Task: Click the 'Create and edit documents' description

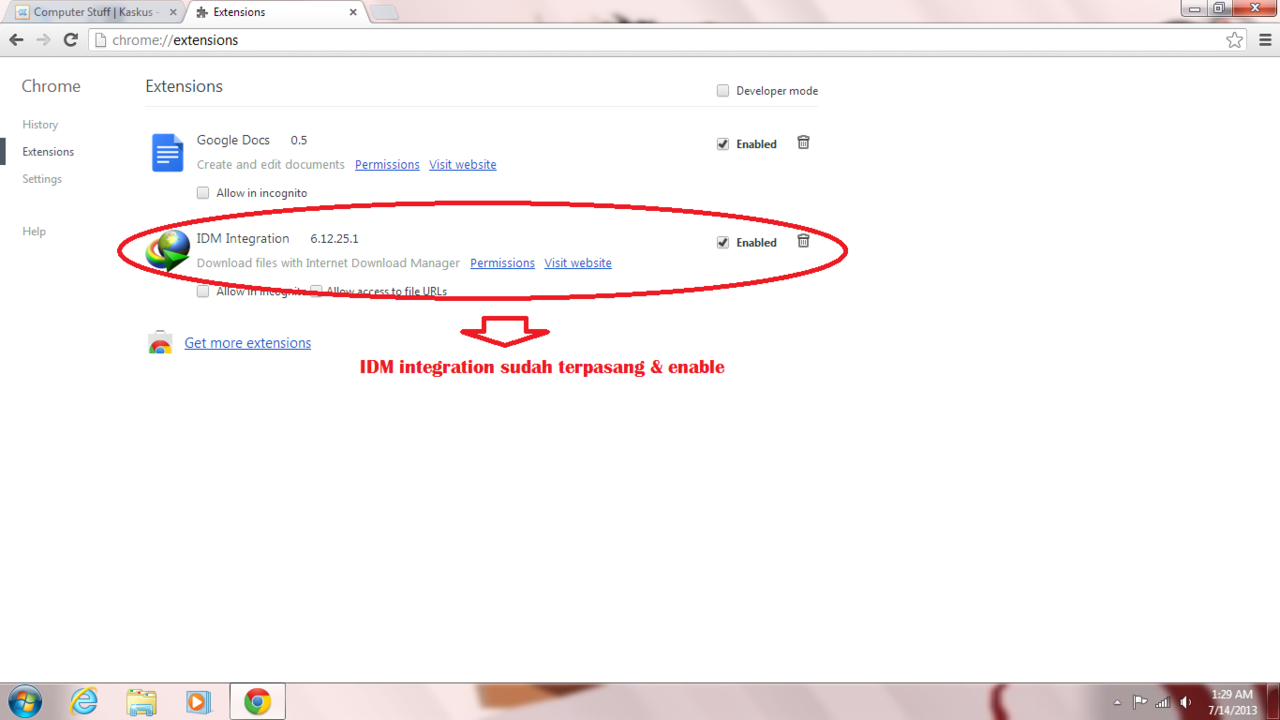Action: pyautogui.click(x=270, y=165)
